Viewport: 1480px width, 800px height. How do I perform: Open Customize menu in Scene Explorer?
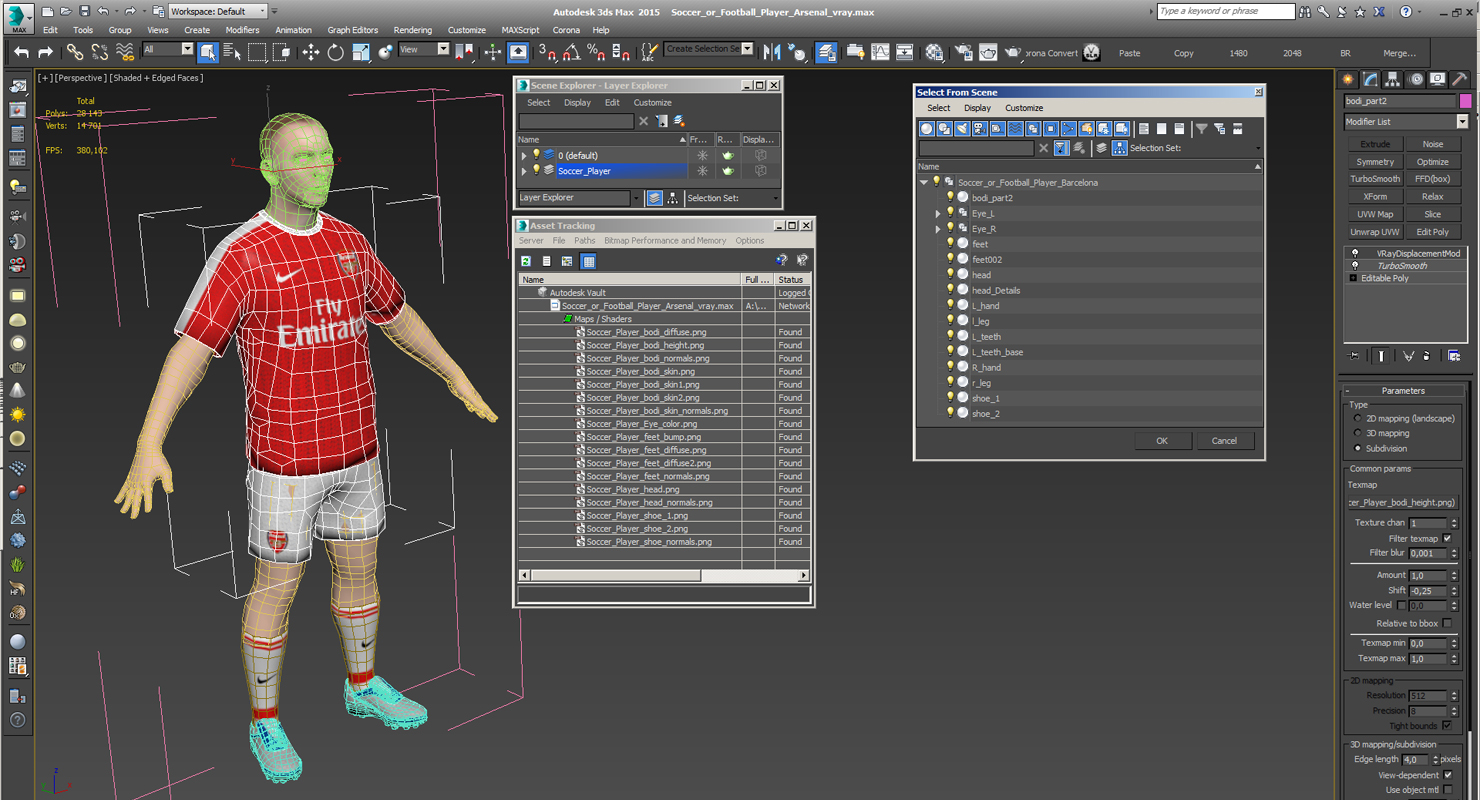point(652,103)
